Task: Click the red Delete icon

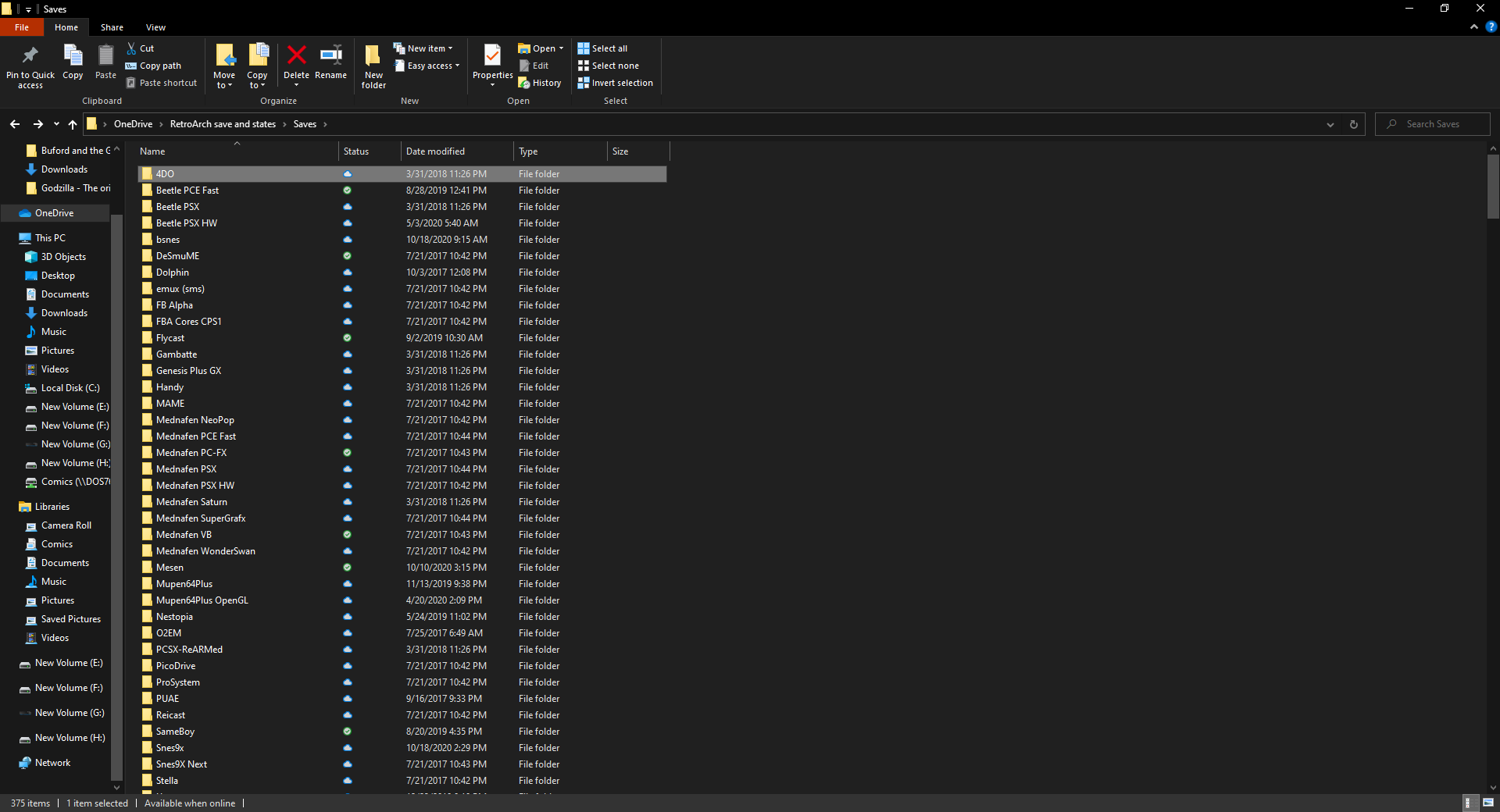Action: click(296, 55)
